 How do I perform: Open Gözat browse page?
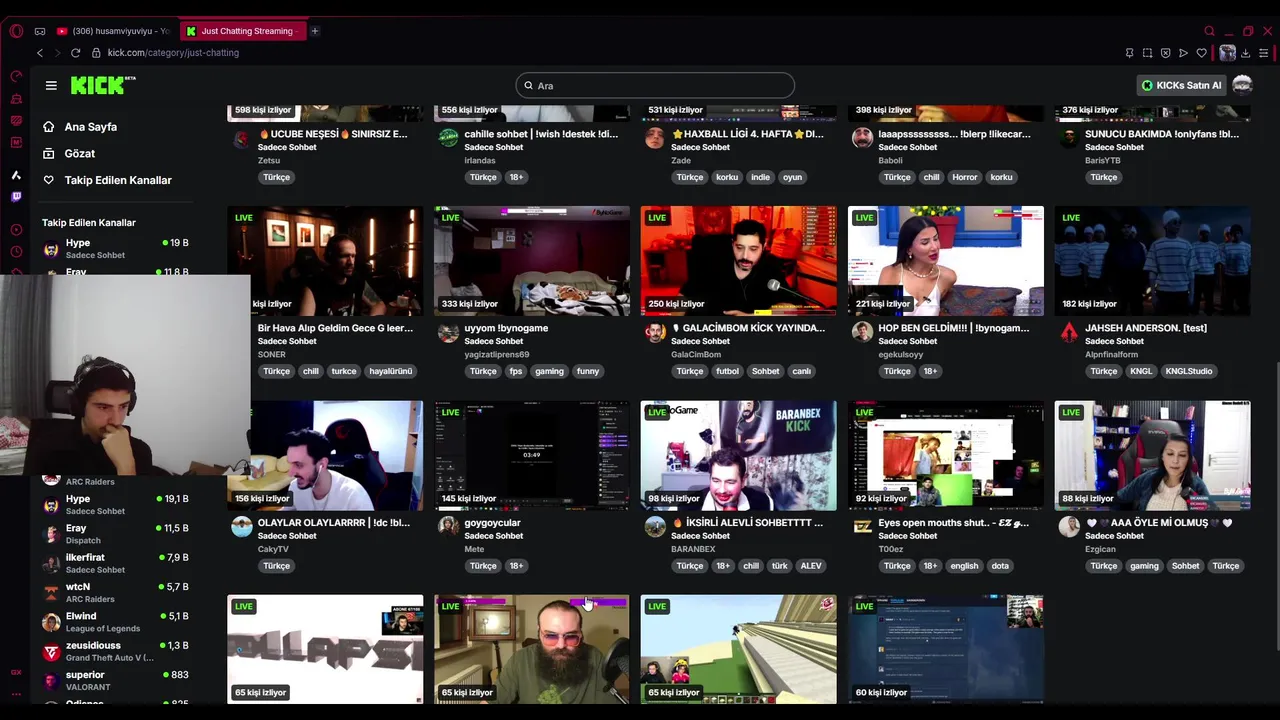[80, 153]
